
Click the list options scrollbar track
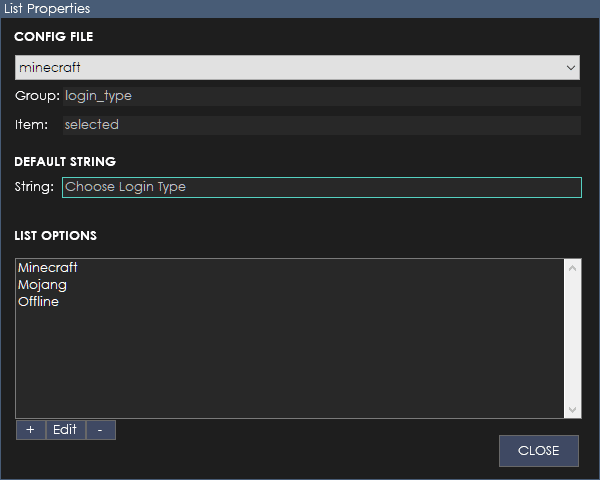[572, 339]
